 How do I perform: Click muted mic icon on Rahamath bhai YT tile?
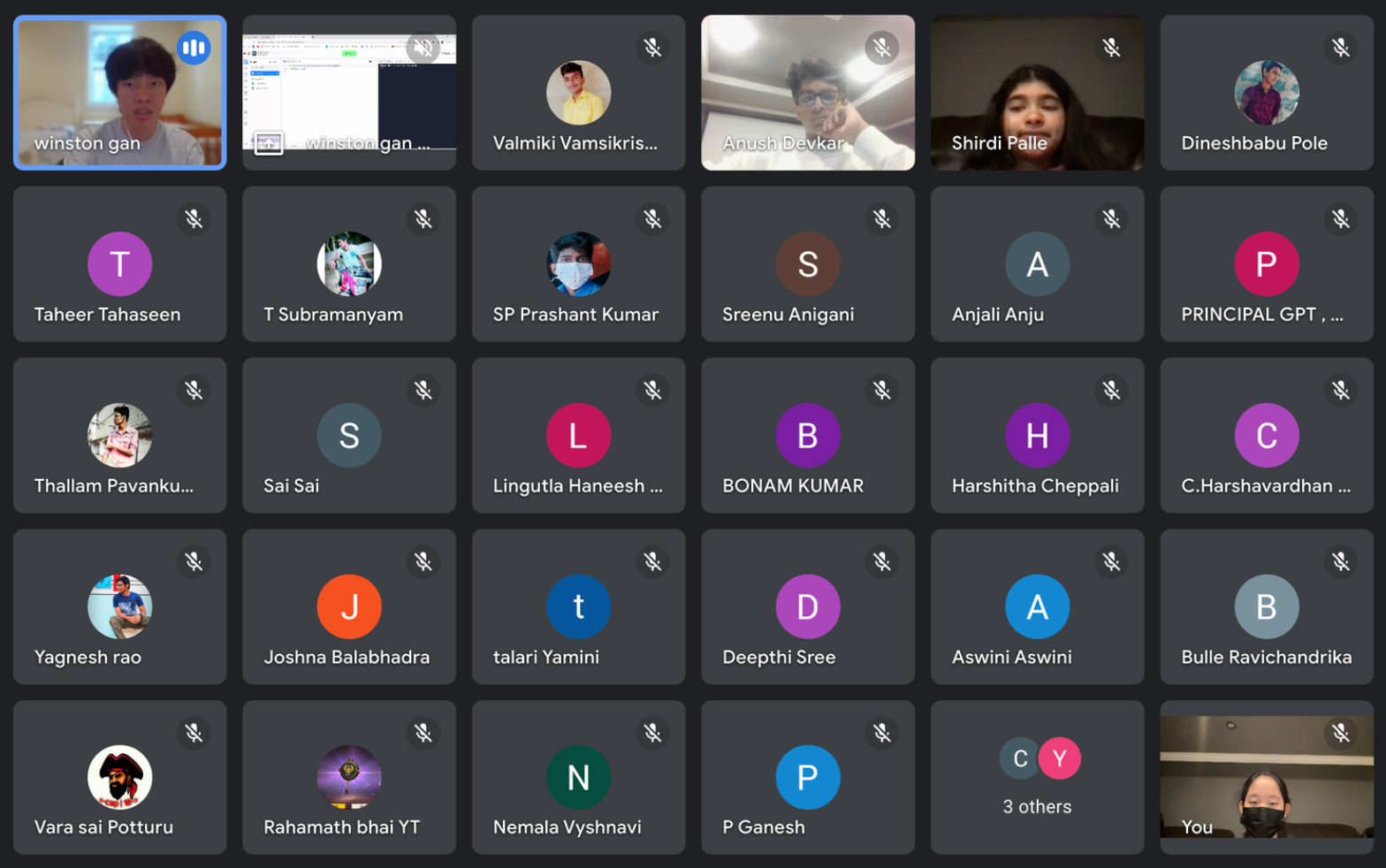(423, 734)
